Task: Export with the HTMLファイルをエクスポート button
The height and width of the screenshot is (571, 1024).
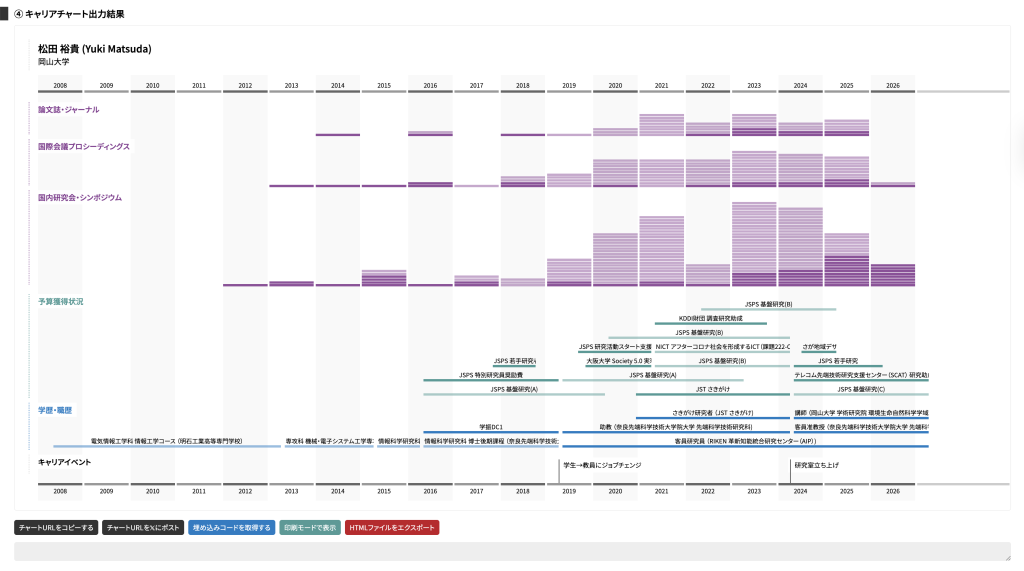Action: click(392, 527)
